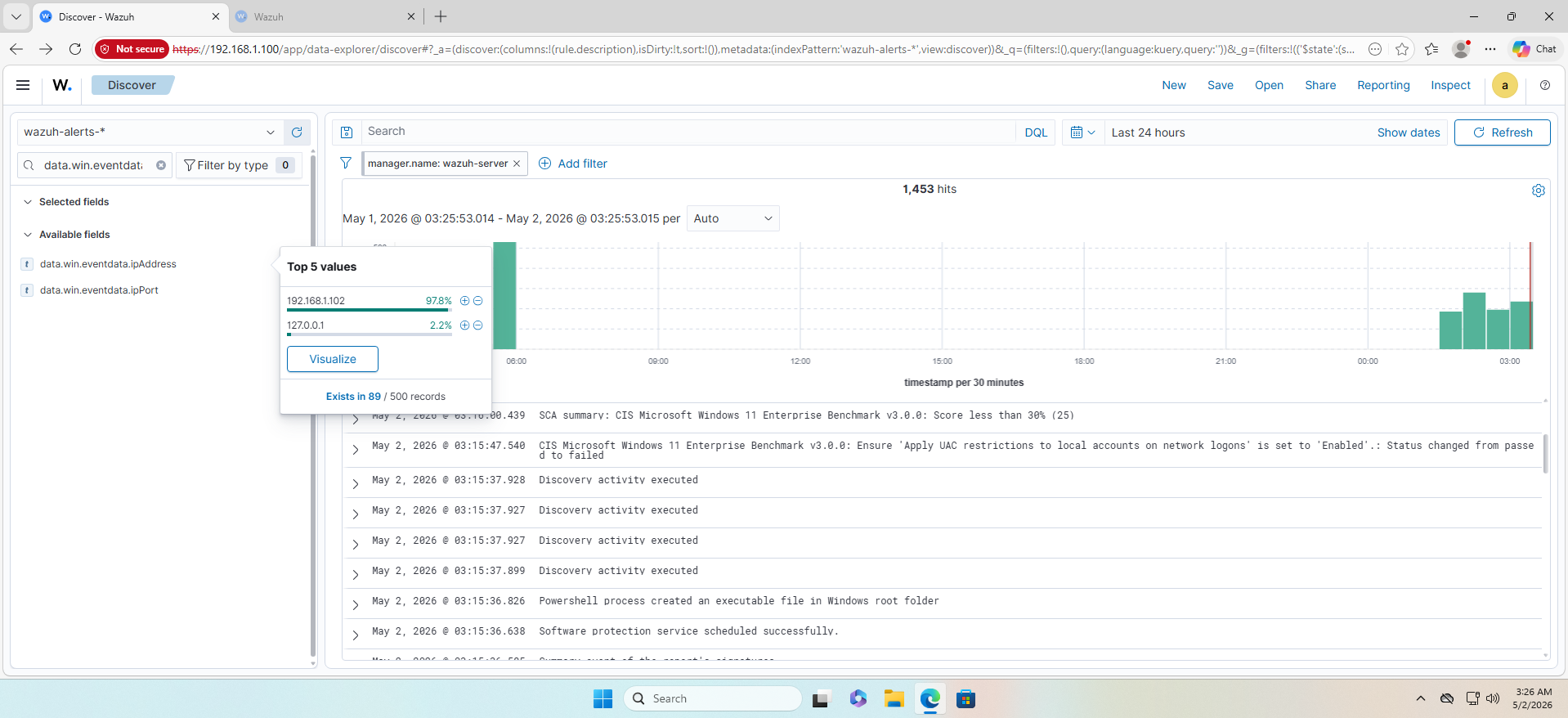Open a new browser tab
This screenshot has height=718, width=1568.
pos(441,16)
